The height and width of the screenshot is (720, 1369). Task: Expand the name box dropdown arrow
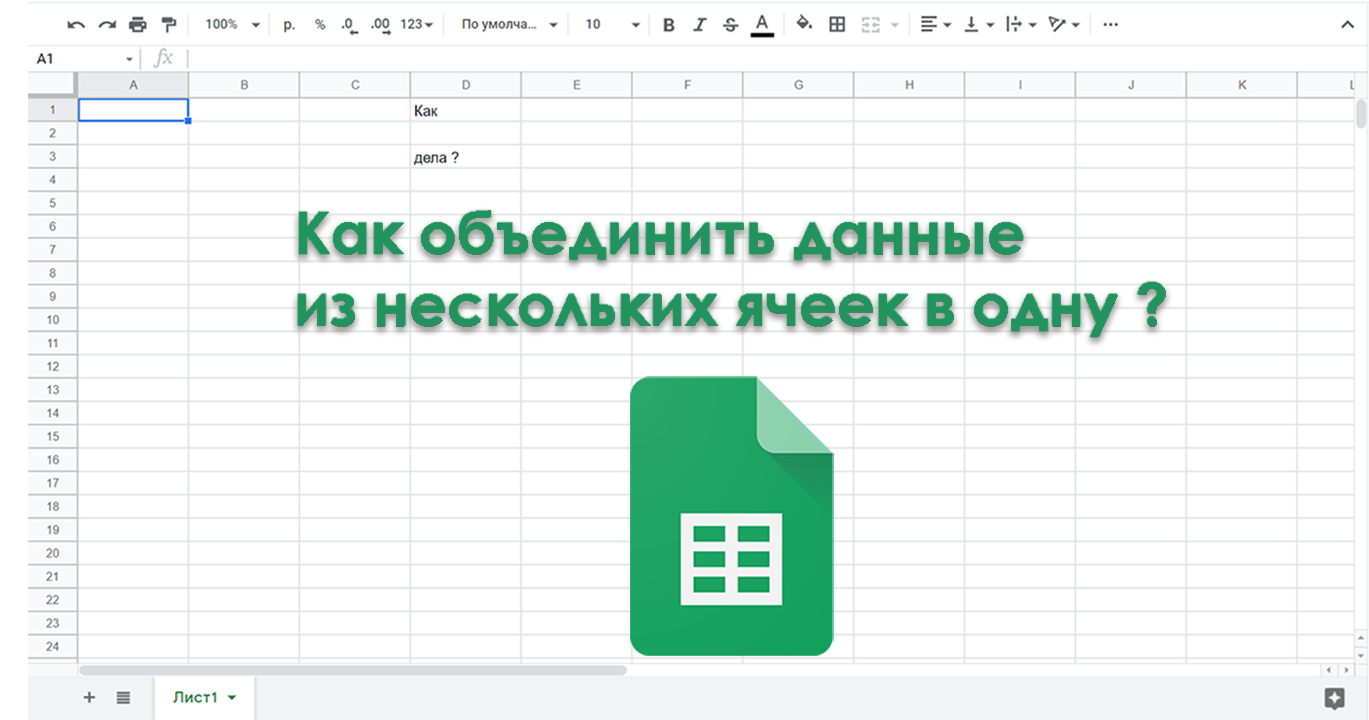click(129, 59)
